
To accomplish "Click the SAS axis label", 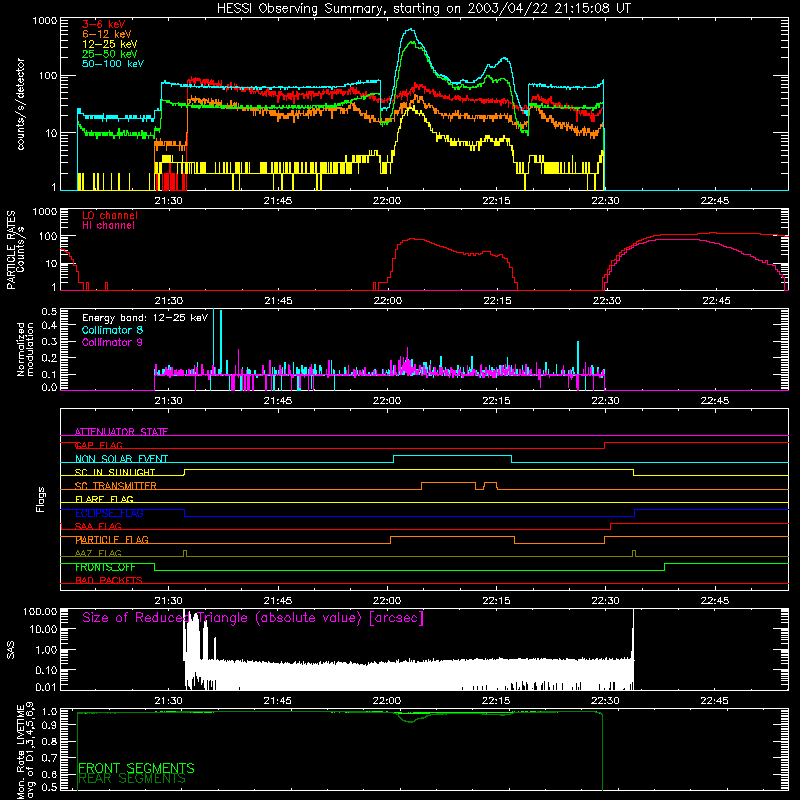I will [x=11, y=650].
